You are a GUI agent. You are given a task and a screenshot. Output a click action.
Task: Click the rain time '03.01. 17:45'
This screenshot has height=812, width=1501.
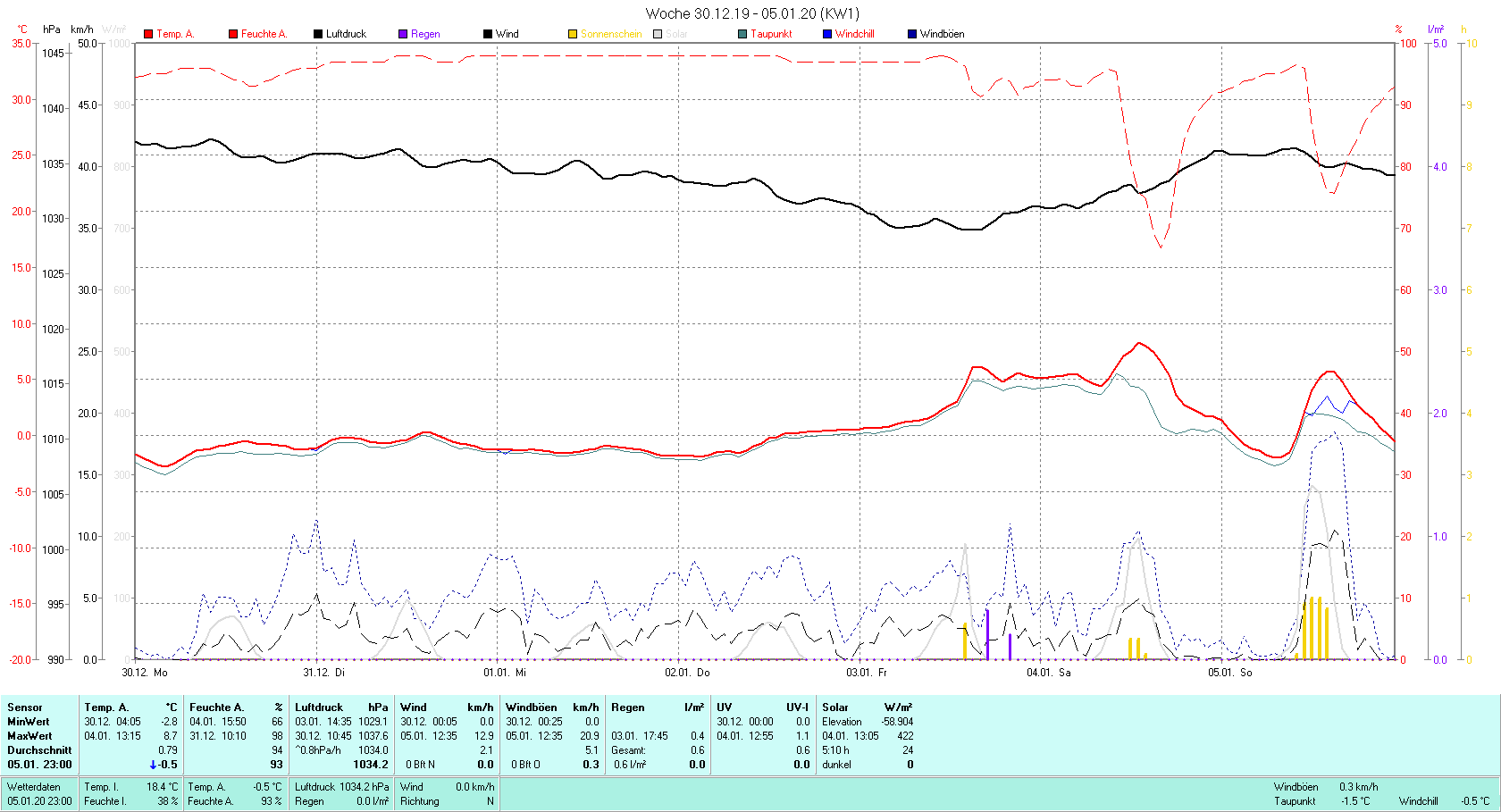click(x=640, y=736)
